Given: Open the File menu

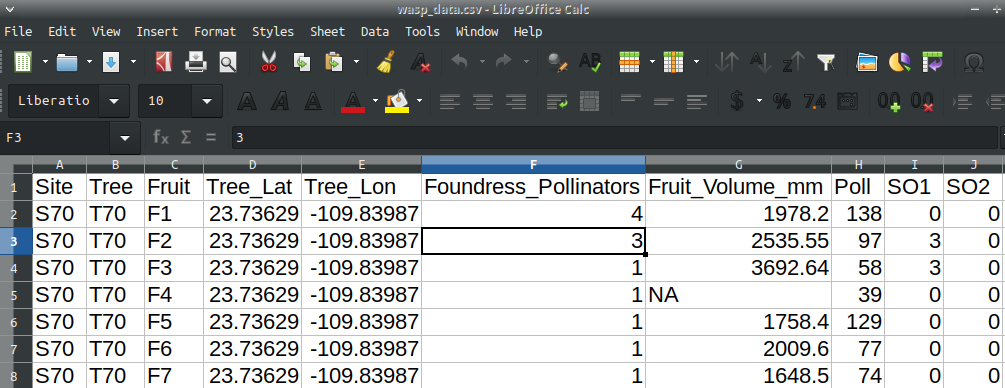Looking at the screenshot, I should pos(18,31).
